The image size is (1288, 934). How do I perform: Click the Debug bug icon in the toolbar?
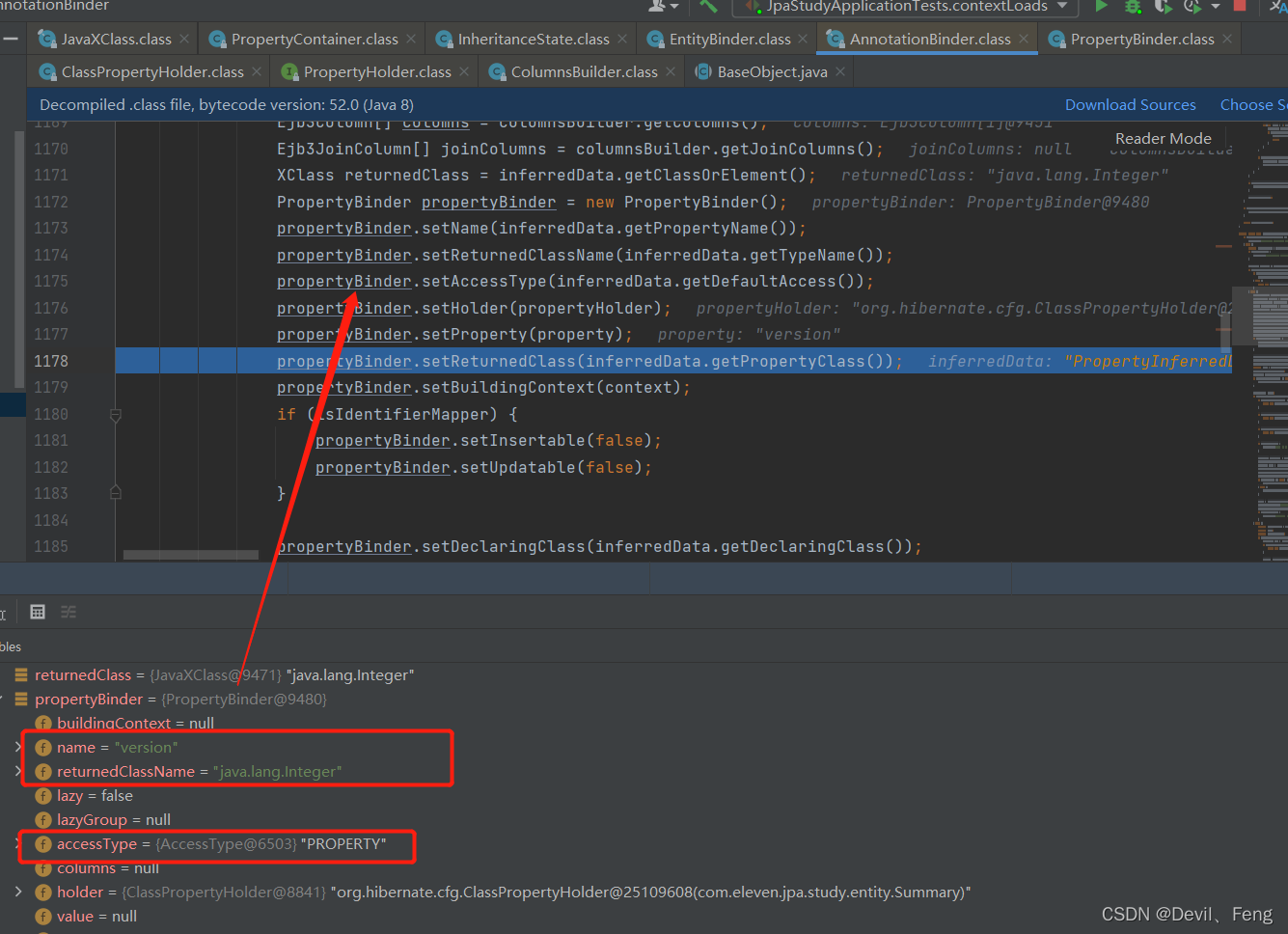(x=1134, y=6)
